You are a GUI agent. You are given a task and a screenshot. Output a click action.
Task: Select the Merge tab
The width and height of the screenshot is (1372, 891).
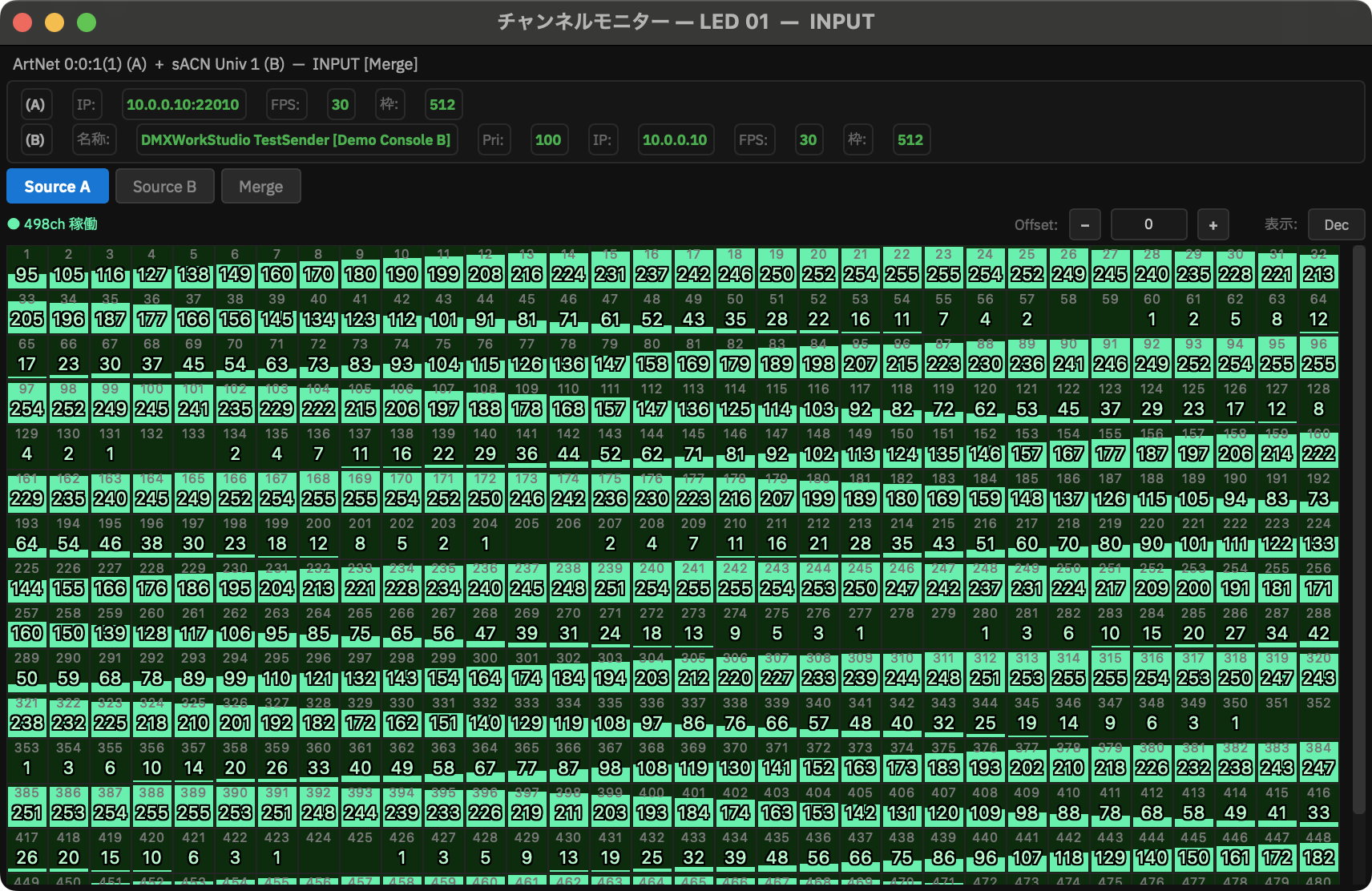click(260, 186)
